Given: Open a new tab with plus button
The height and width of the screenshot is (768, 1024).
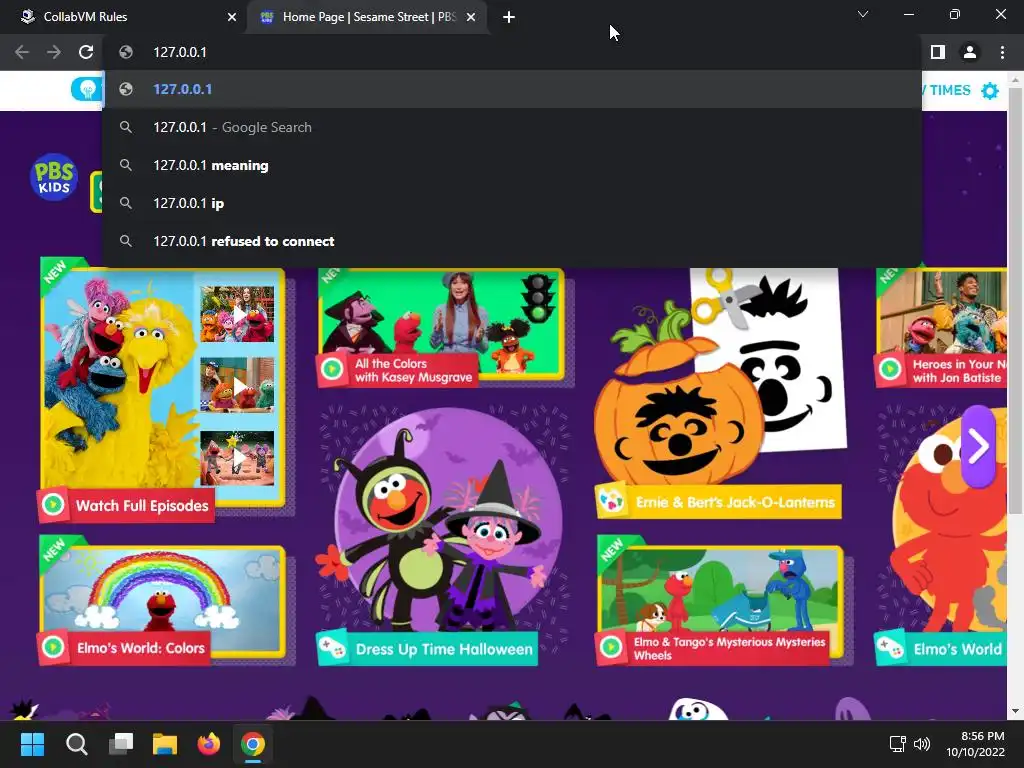Looking at the screenshot, I should [509, 18].
